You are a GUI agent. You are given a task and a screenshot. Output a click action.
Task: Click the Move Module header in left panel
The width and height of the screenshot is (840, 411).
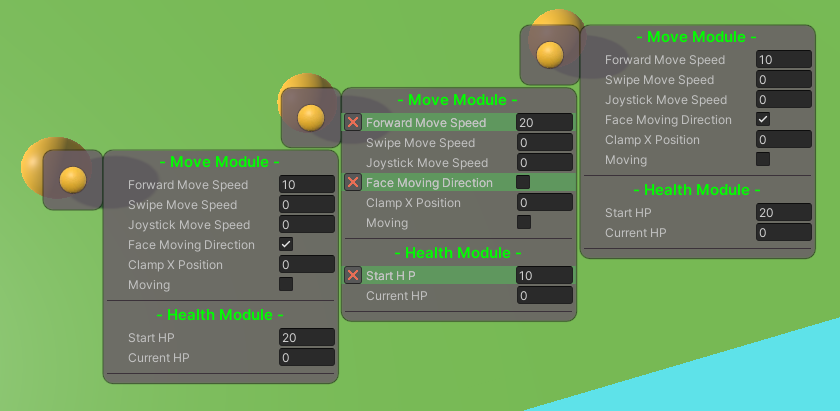coord(220,161)
